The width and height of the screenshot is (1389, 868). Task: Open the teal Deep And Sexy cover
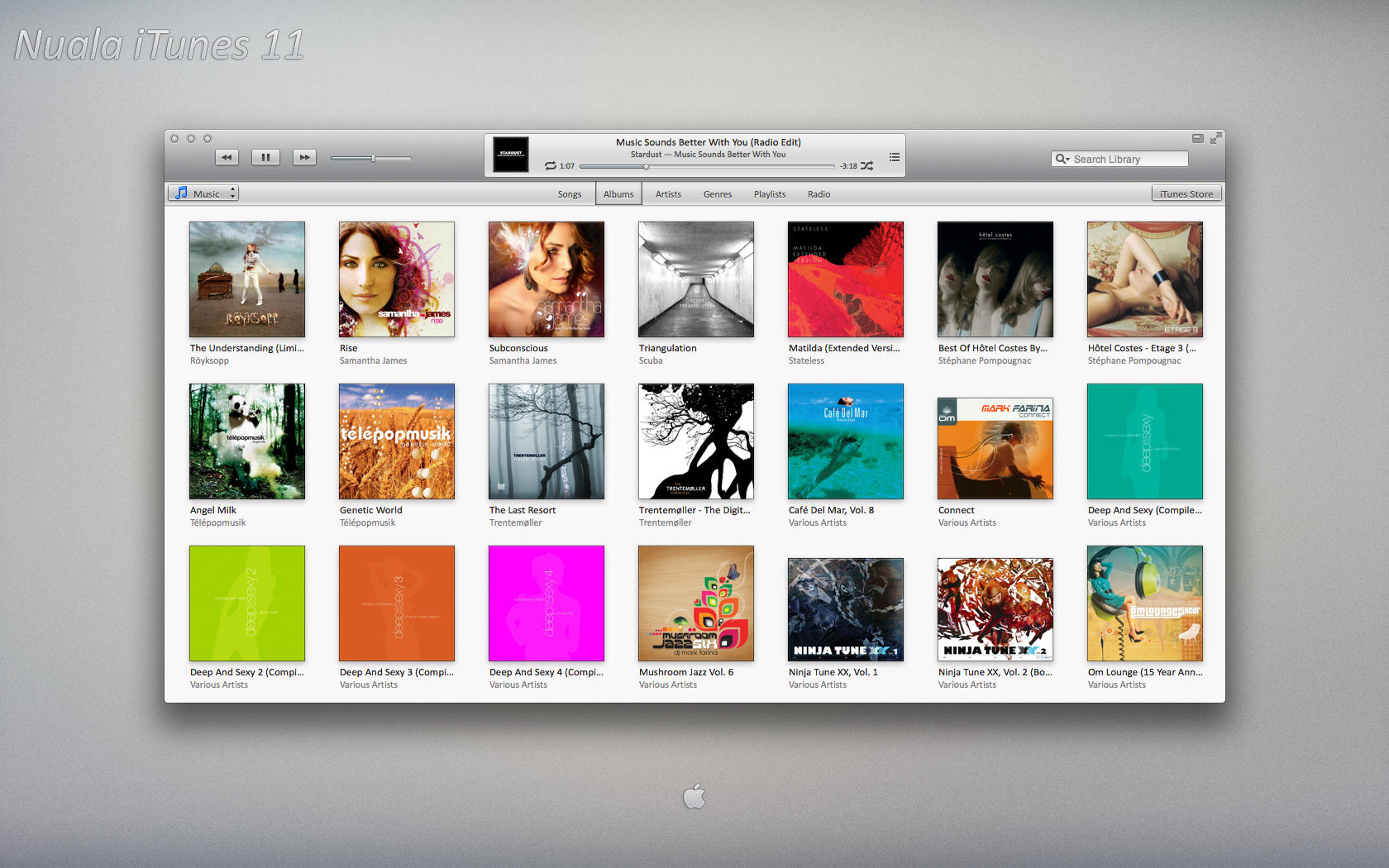1145,441
